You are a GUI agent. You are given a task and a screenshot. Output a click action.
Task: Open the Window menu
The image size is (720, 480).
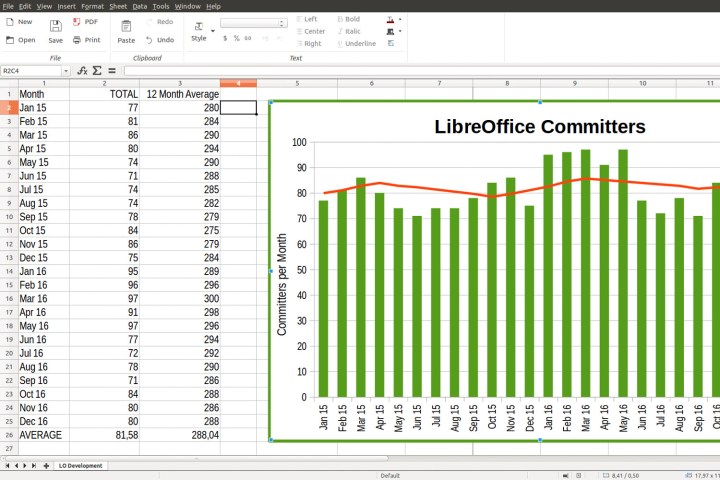click(x=187, y=6)
